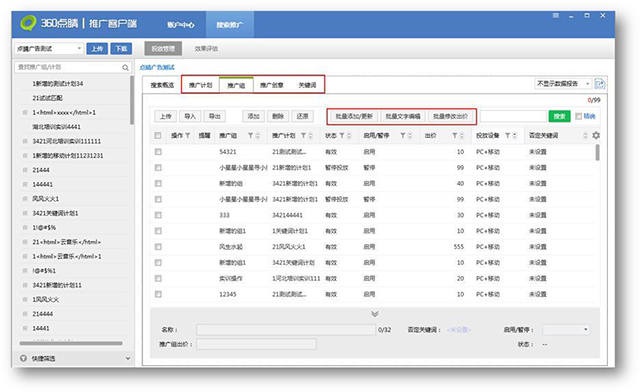Focus the table search field beside 搜索 button
The image size is (640, 392).
(513, 116)
